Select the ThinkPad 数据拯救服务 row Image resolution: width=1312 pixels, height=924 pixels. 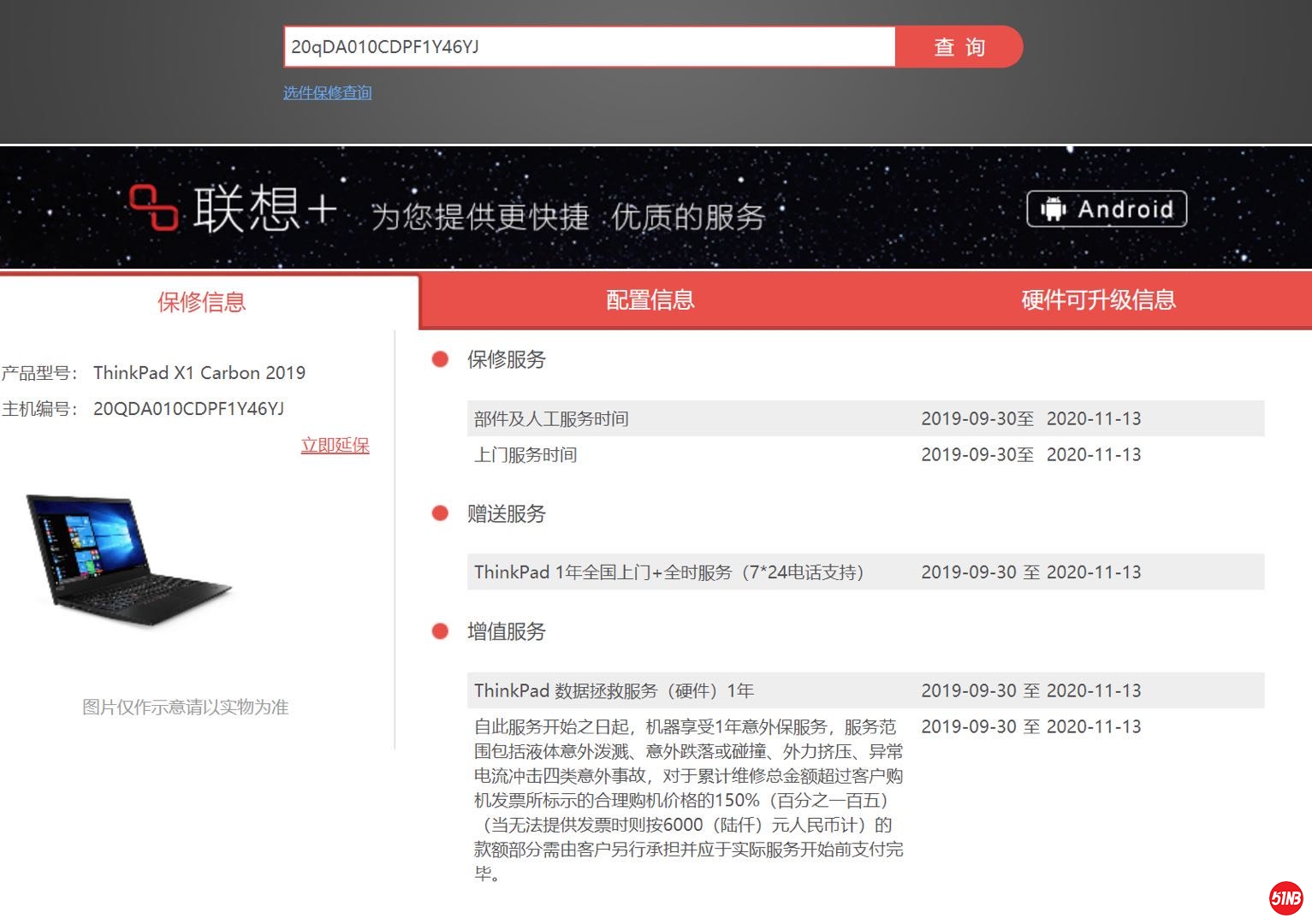point(864,690)
